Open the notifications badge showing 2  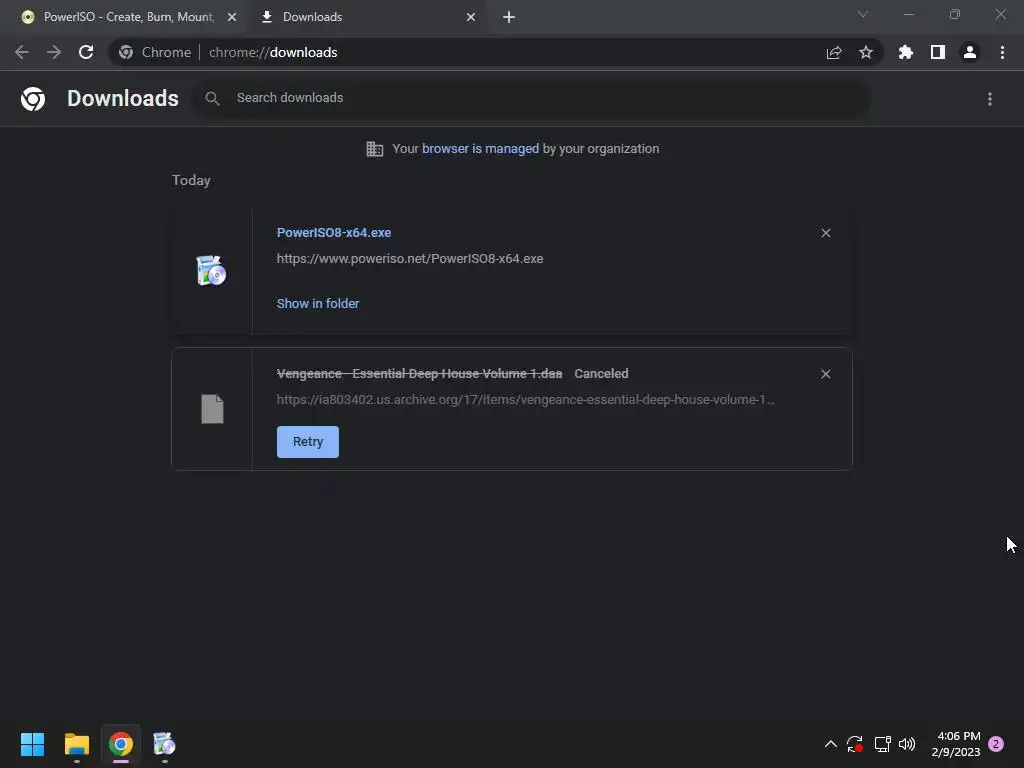(x=996, y=744)
